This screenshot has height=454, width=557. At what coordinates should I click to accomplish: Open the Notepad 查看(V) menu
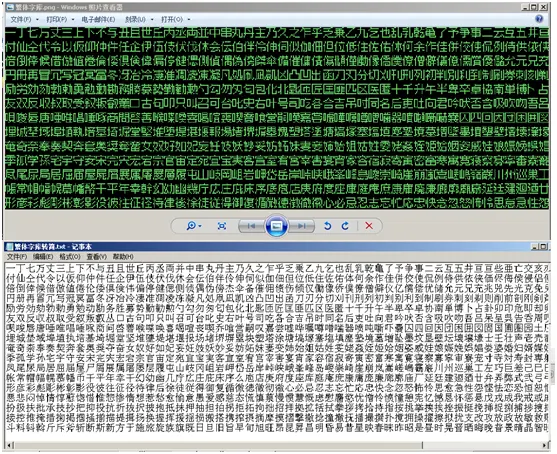coord(96,256)
